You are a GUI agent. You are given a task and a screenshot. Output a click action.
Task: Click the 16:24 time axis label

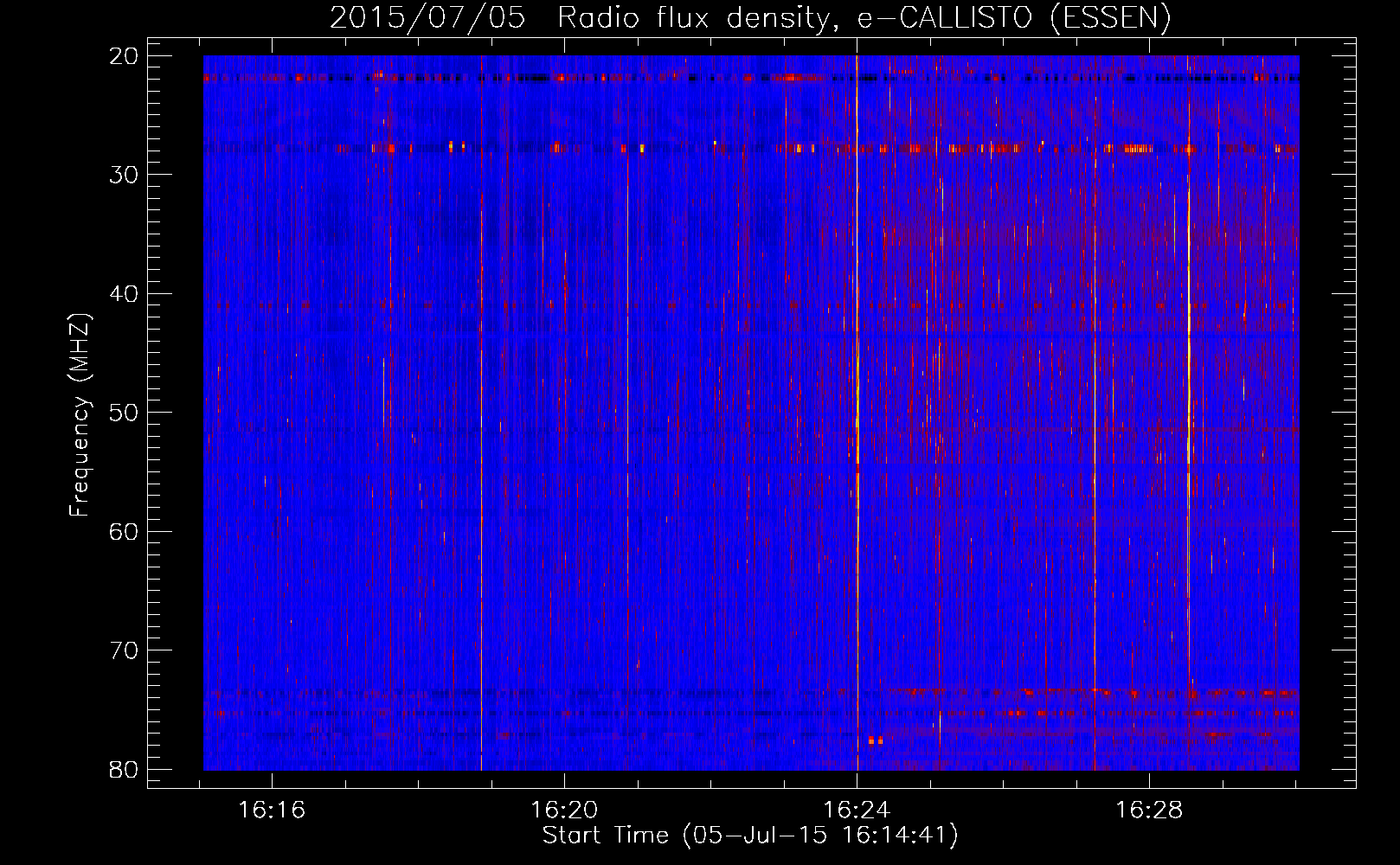tap(857, 811)
